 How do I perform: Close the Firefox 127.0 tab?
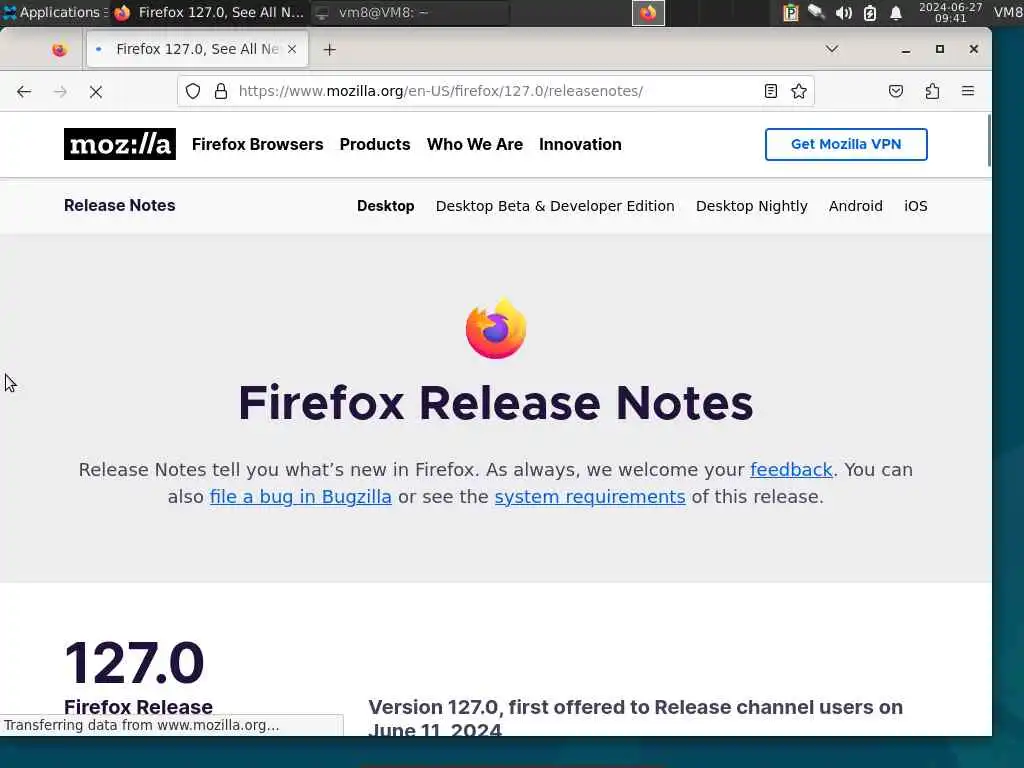[x=292, y=49]
